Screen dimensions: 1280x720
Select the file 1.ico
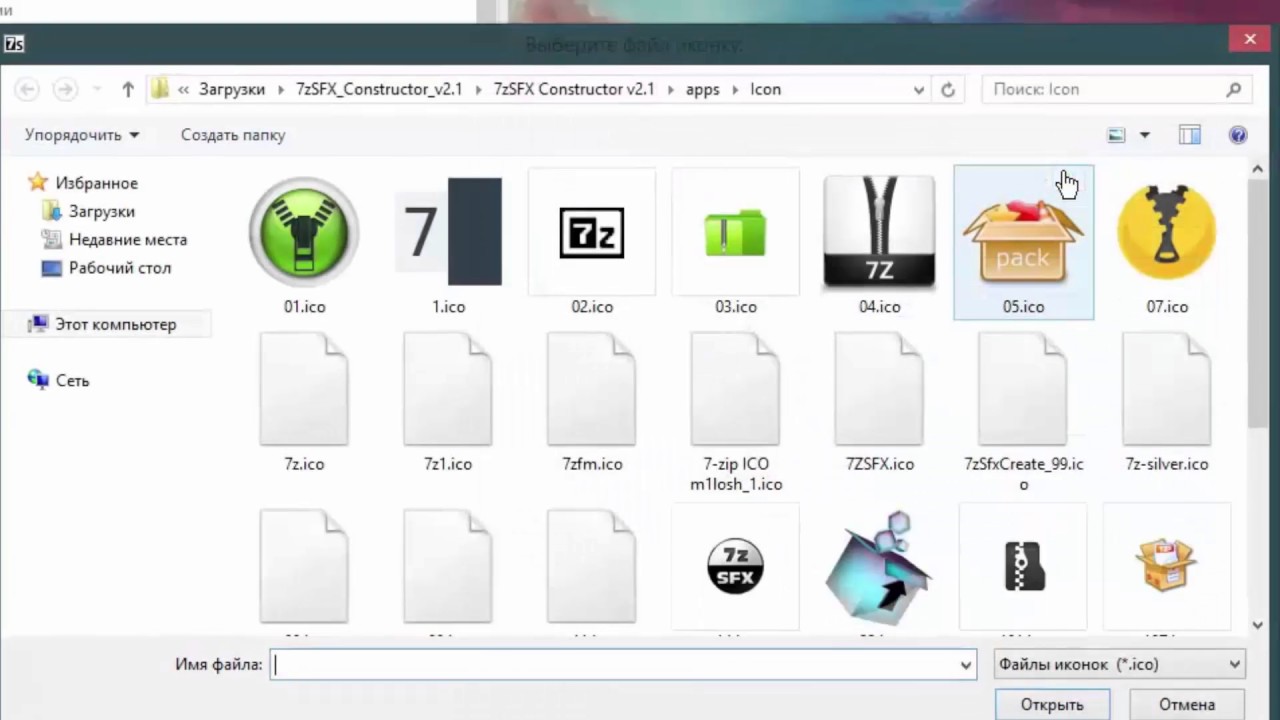(448, 245)
